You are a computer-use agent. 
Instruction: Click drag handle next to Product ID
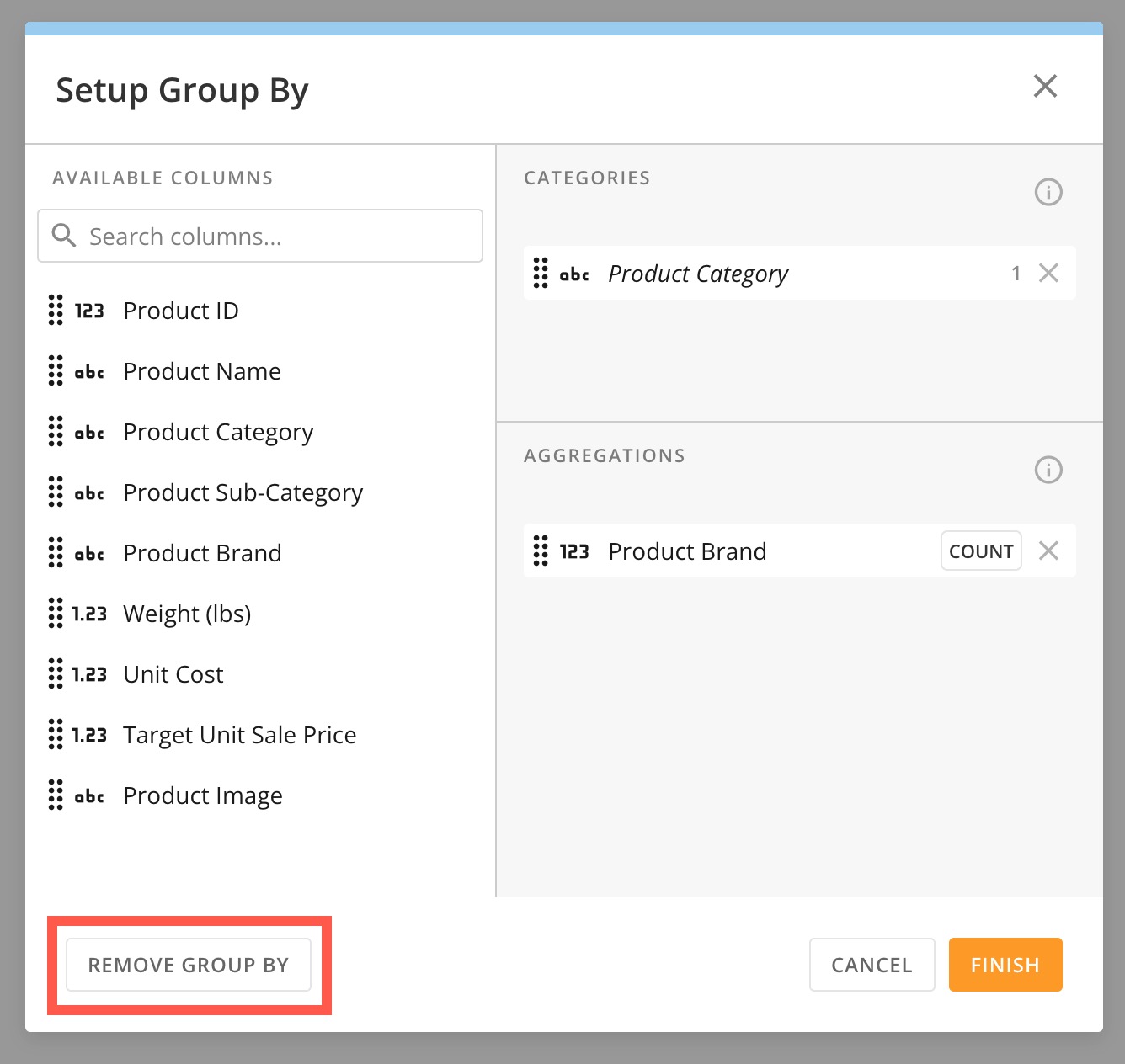tap(56, 311)
